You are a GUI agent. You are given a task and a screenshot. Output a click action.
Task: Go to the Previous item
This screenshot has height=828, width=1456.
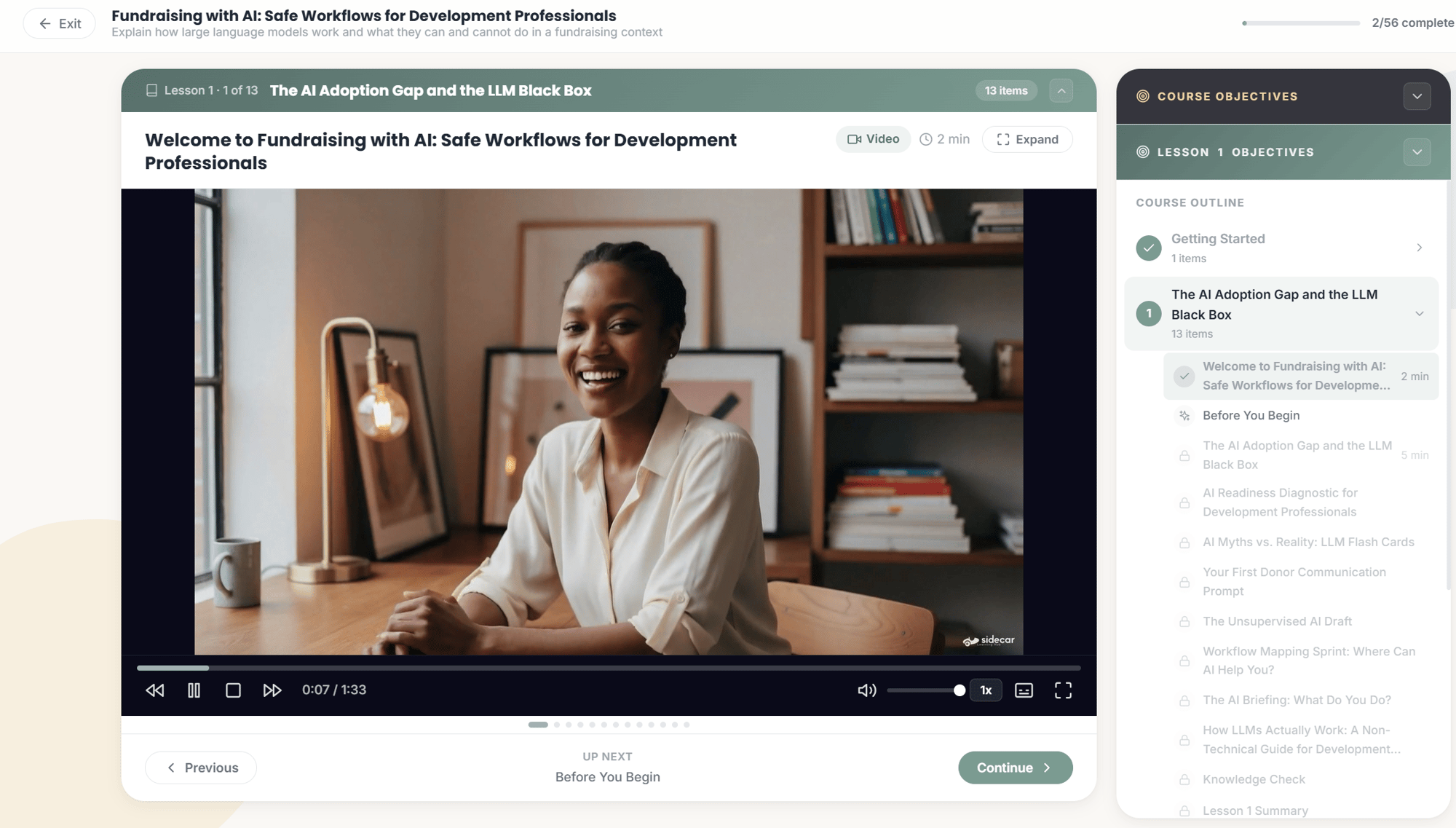(201, 768)
